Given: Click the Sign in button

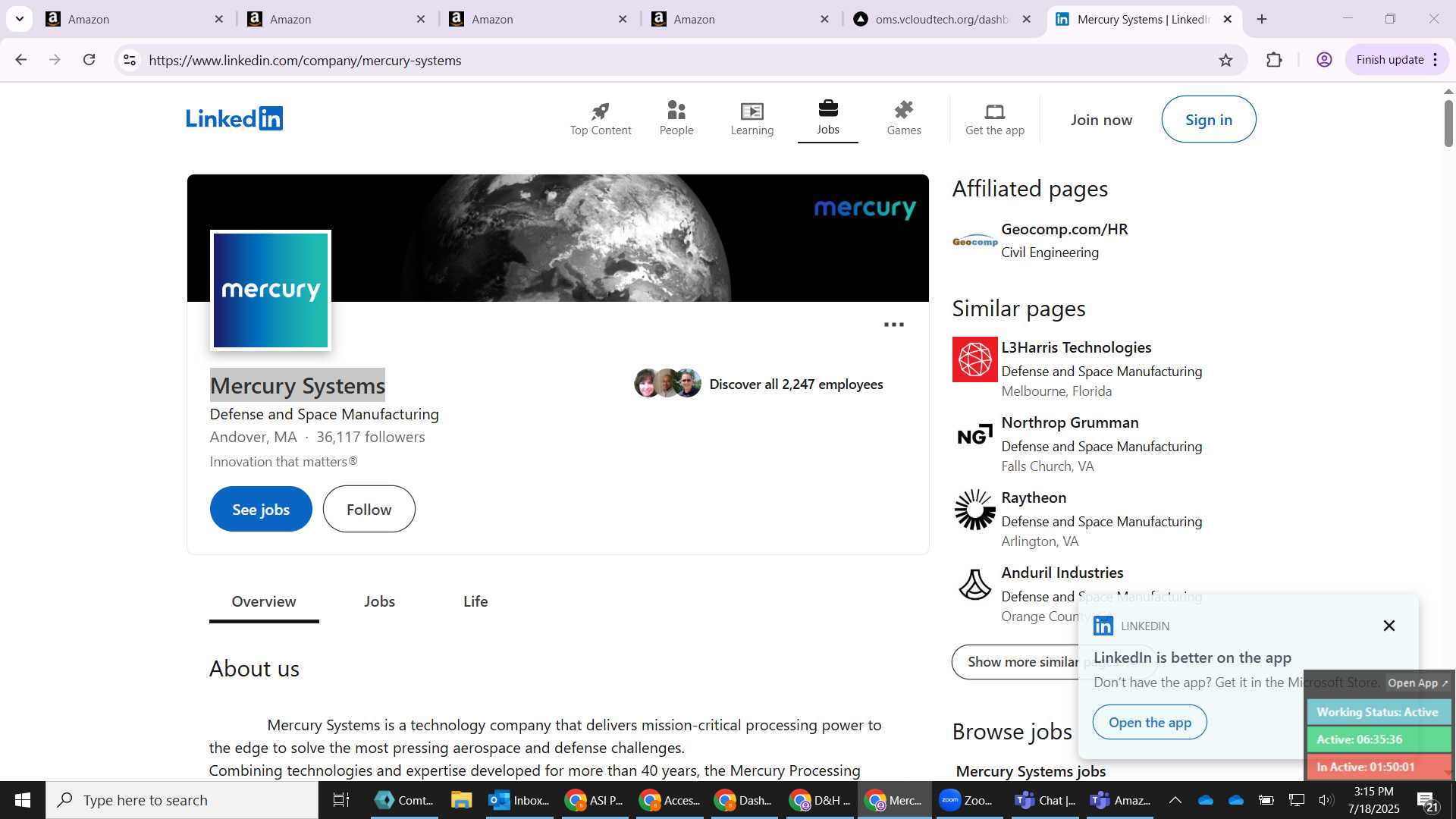Looking at the screenshot, I should (1209, 119).
